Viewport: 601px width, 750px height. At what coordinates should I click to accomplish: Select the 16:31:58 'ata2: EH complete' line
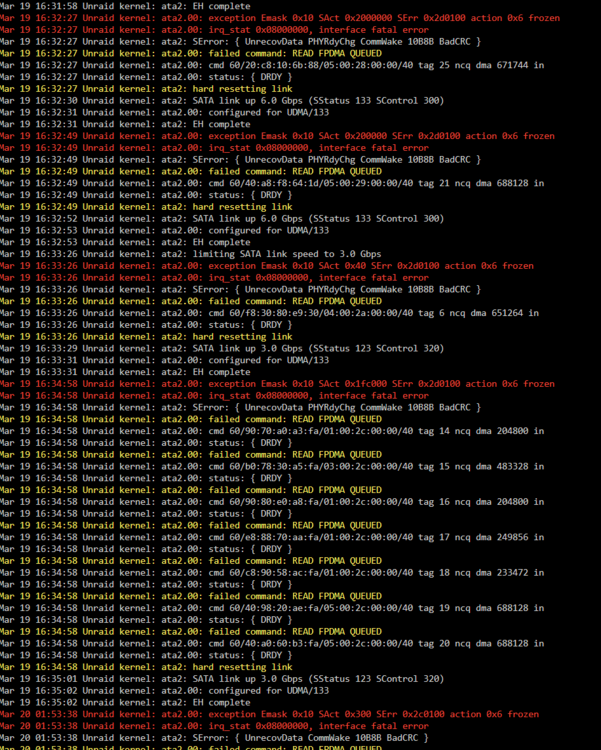[x=125, y=6]
